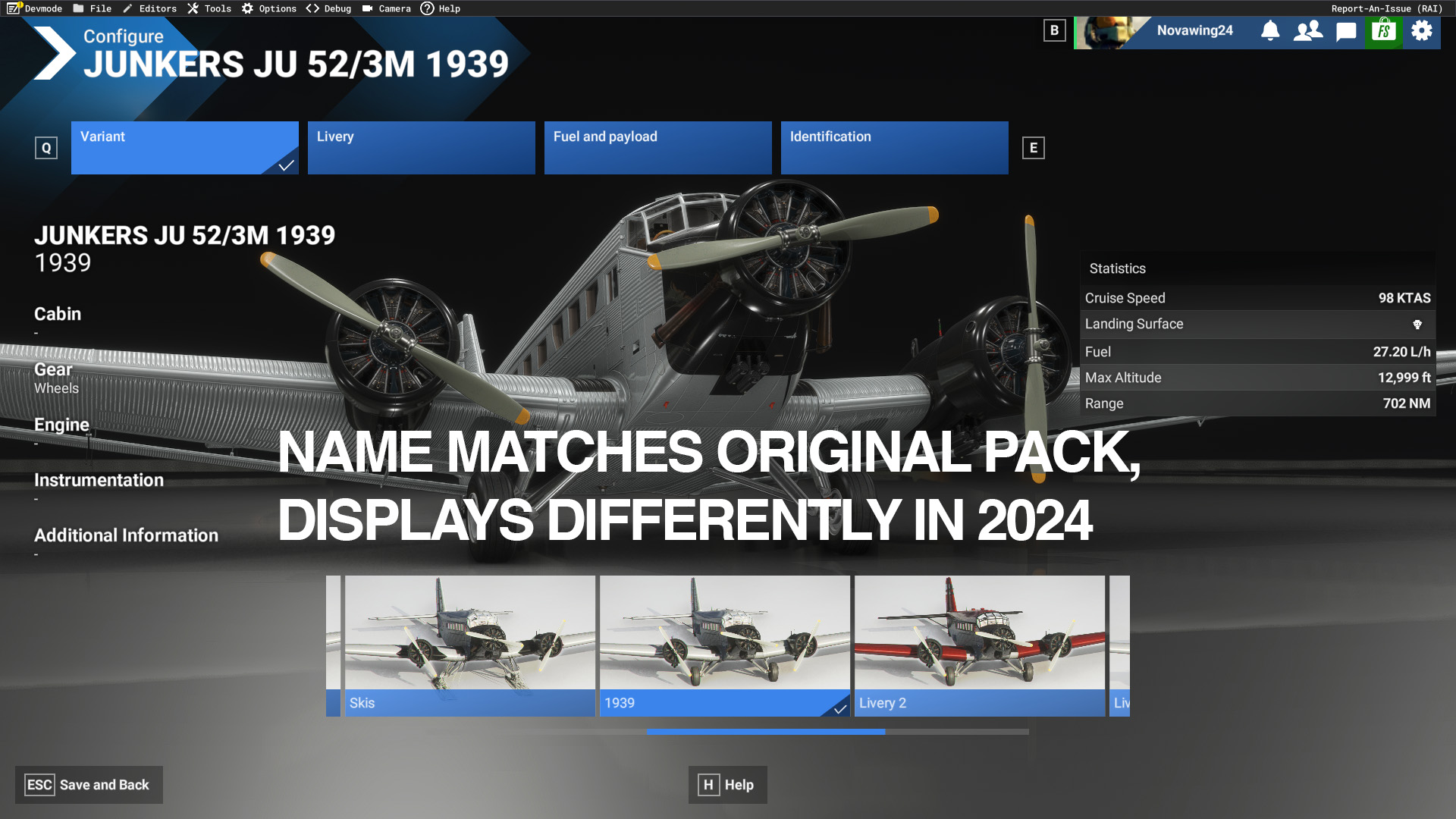Open the settings gear icon
1456x819 pixels.
1422,31
